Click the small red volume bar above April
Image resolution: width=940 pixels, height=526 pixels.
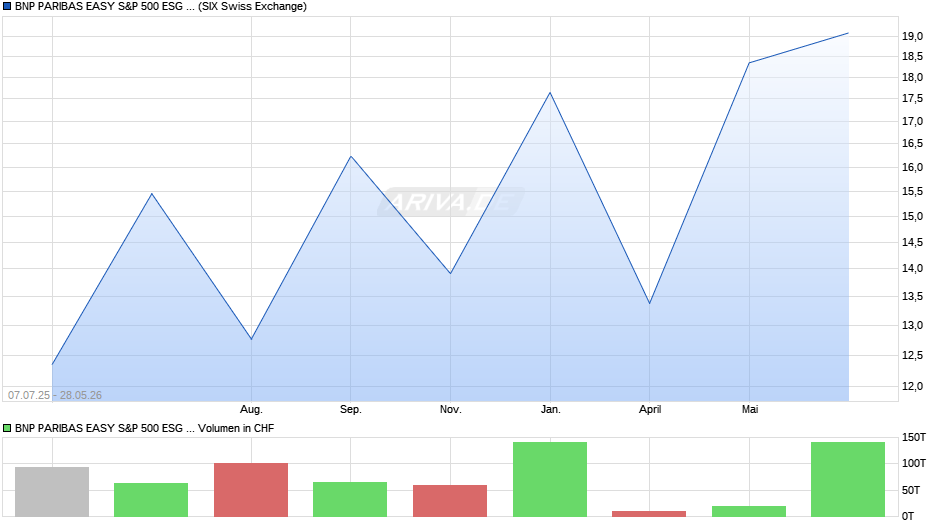pyautogui.click(x=649, y=514)
